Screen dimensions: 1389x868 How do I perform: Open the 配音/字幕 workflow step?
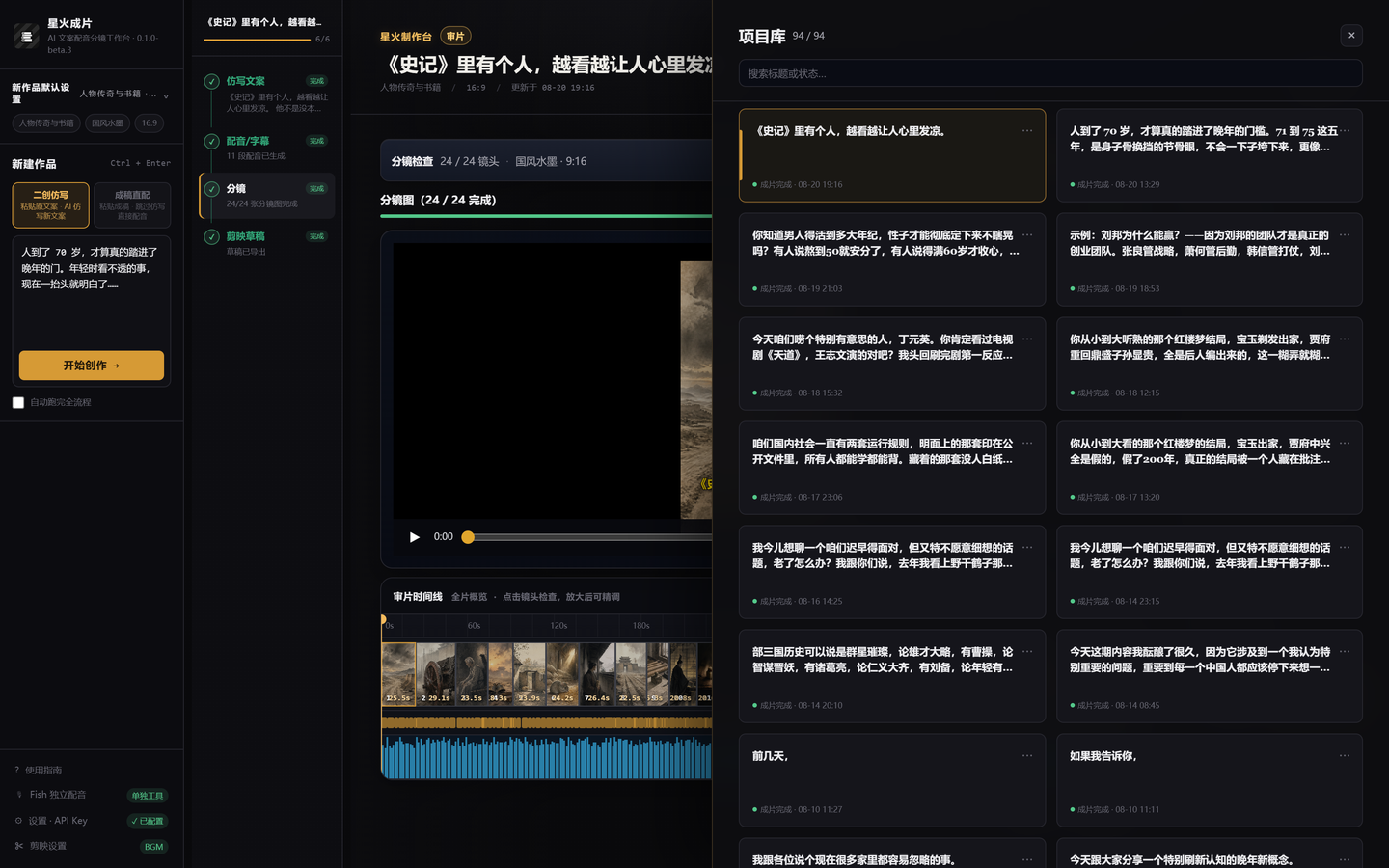[x=267, y=148]
